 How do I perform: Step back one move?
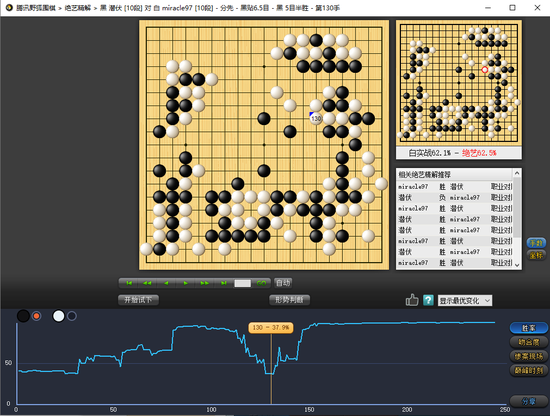(166, 283)
